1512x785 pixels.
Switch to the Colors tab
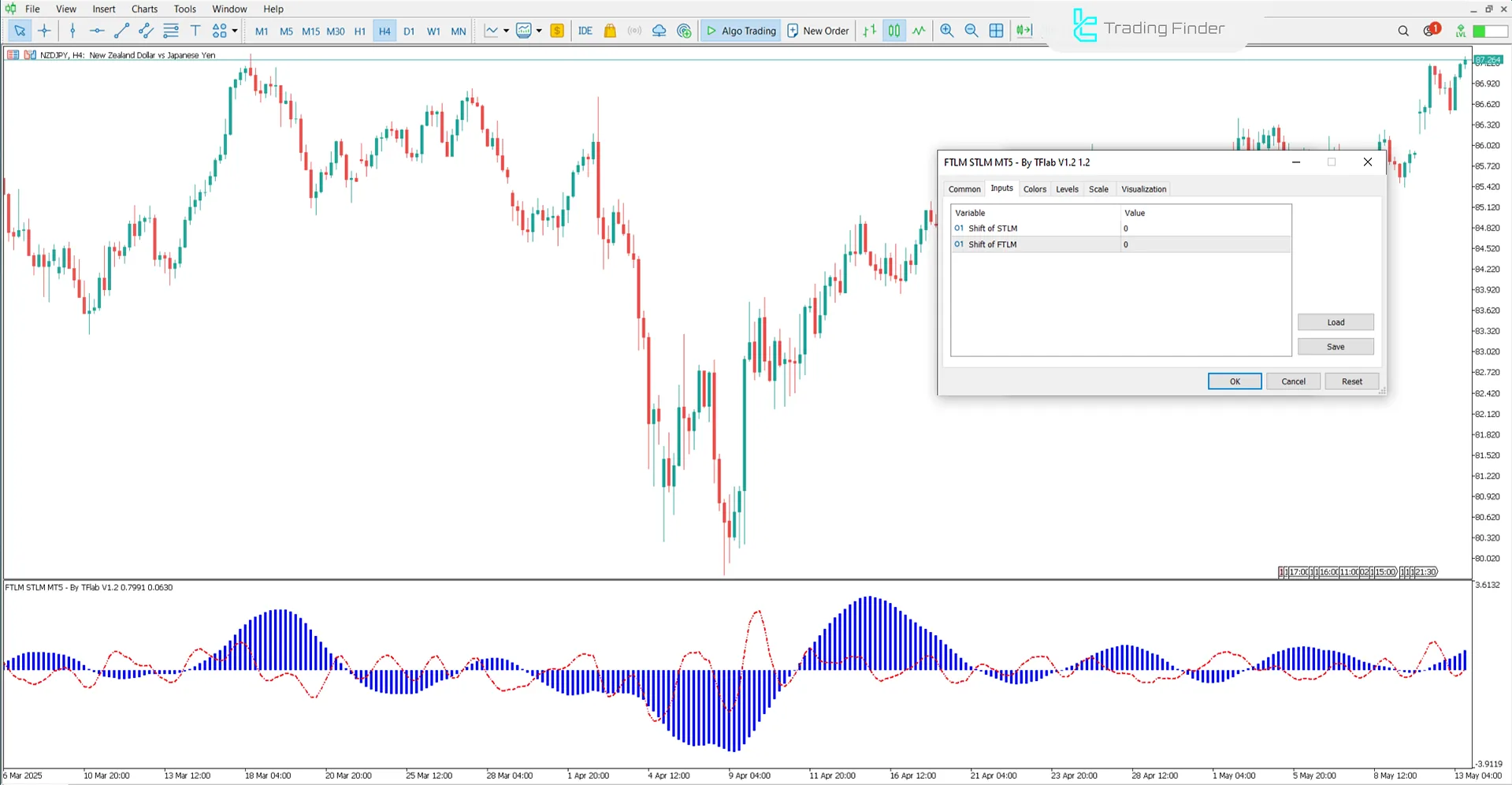pyautogui.click(x=1035, y=189)
